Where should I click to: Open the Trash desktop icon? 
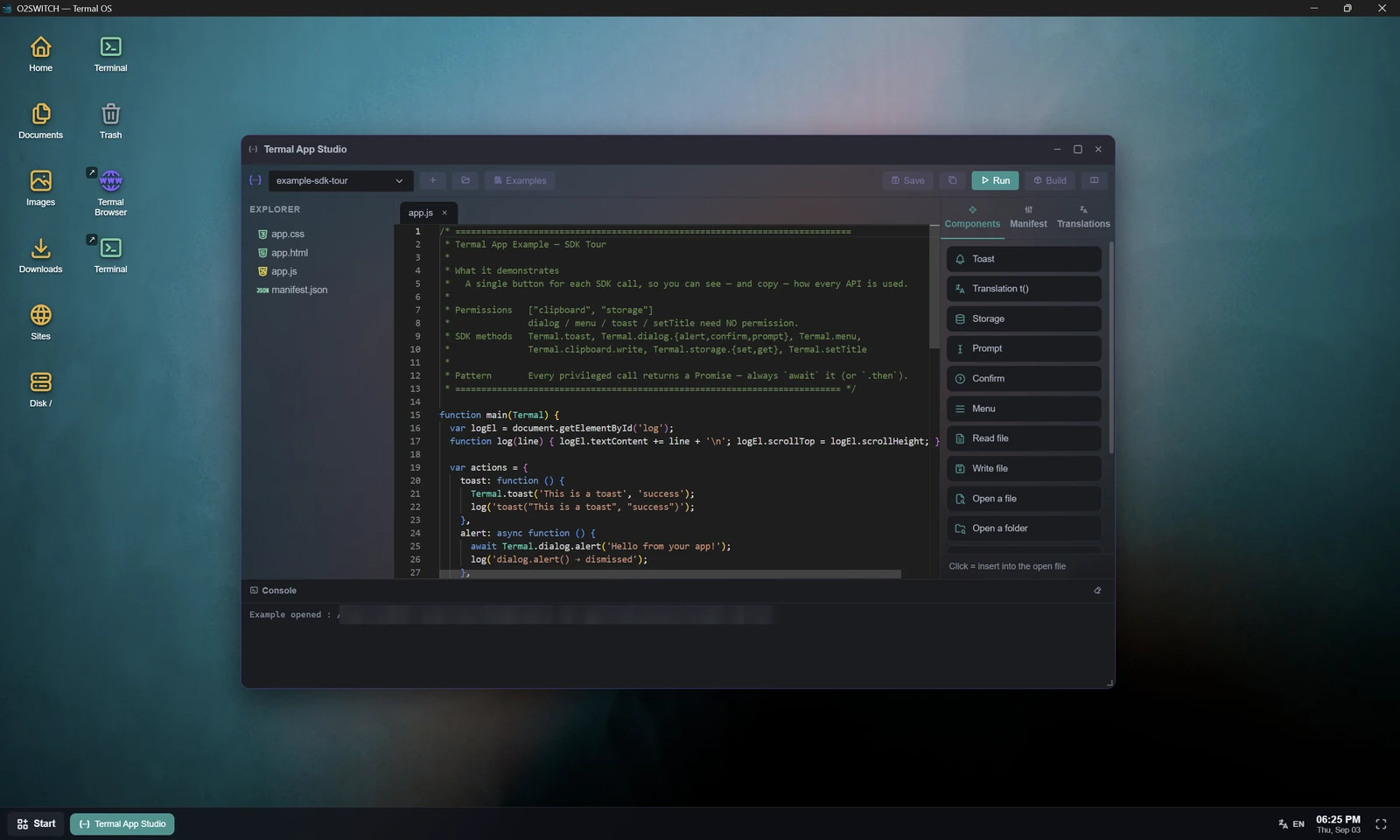110,121
